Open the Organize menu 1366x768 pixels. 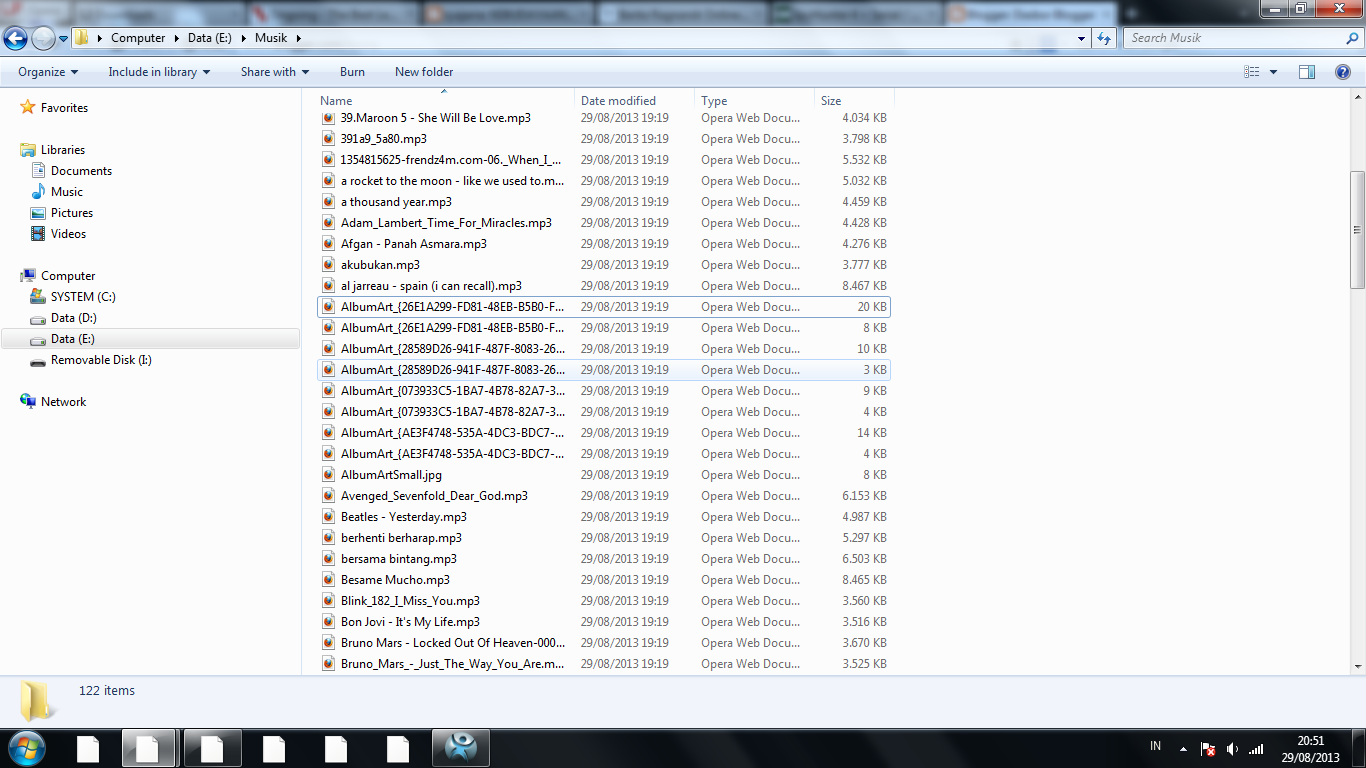pos(48,72)
